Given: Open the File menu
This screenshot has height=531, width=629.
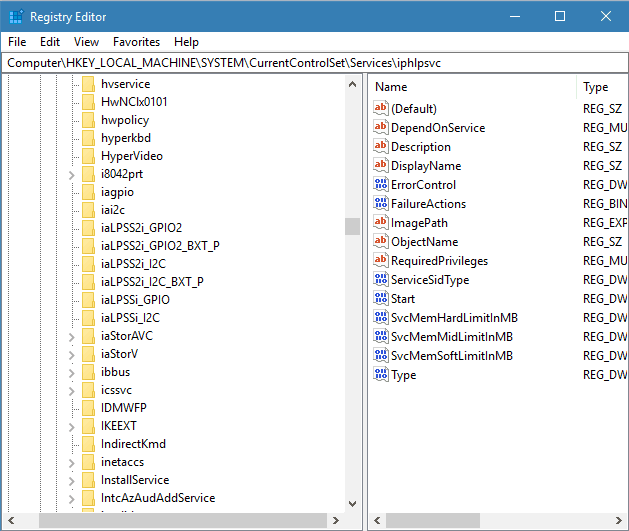Looking at the screenshot, I should (x=17, y=42).
